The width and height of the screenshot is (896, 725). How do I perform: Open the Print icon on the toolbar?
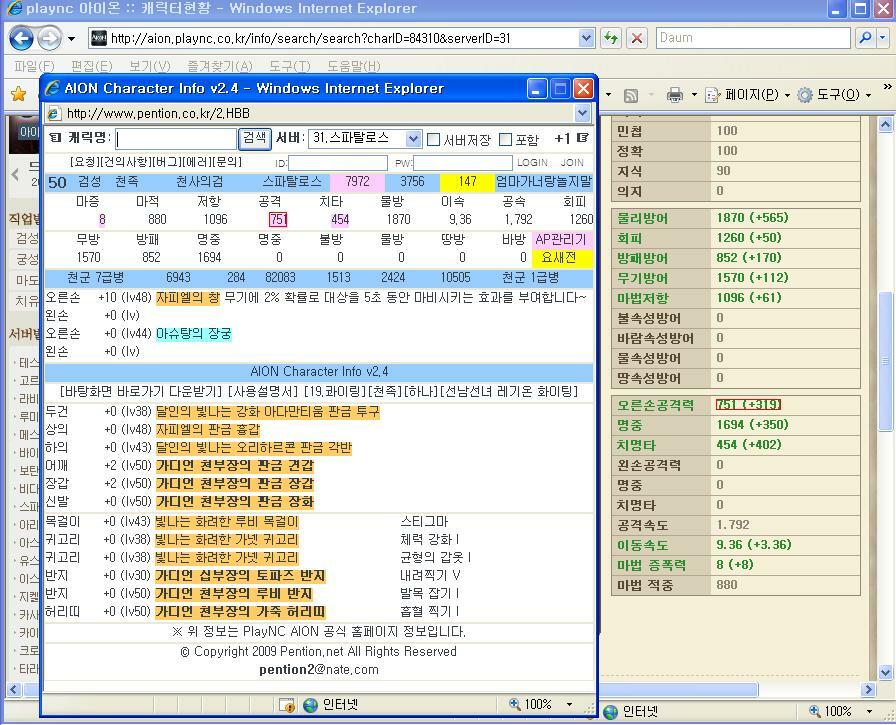click(x=675, y=94)
